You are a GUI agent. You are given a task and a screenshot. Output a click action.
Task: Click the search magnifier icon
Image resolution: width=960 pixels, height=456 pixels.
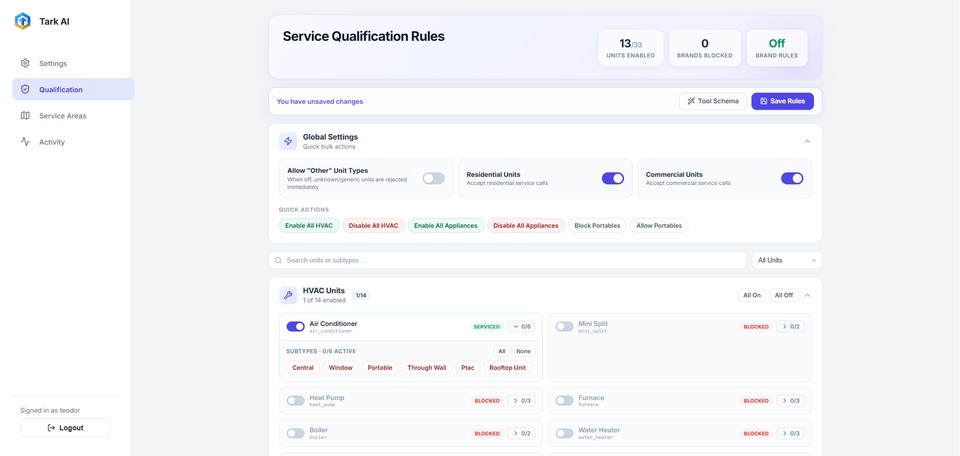point(279,260)
